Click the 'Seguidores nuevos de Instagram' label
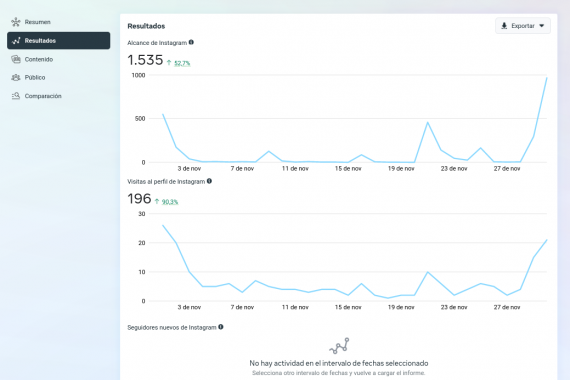Screen dimensions: 570x380 pos(172,328)
